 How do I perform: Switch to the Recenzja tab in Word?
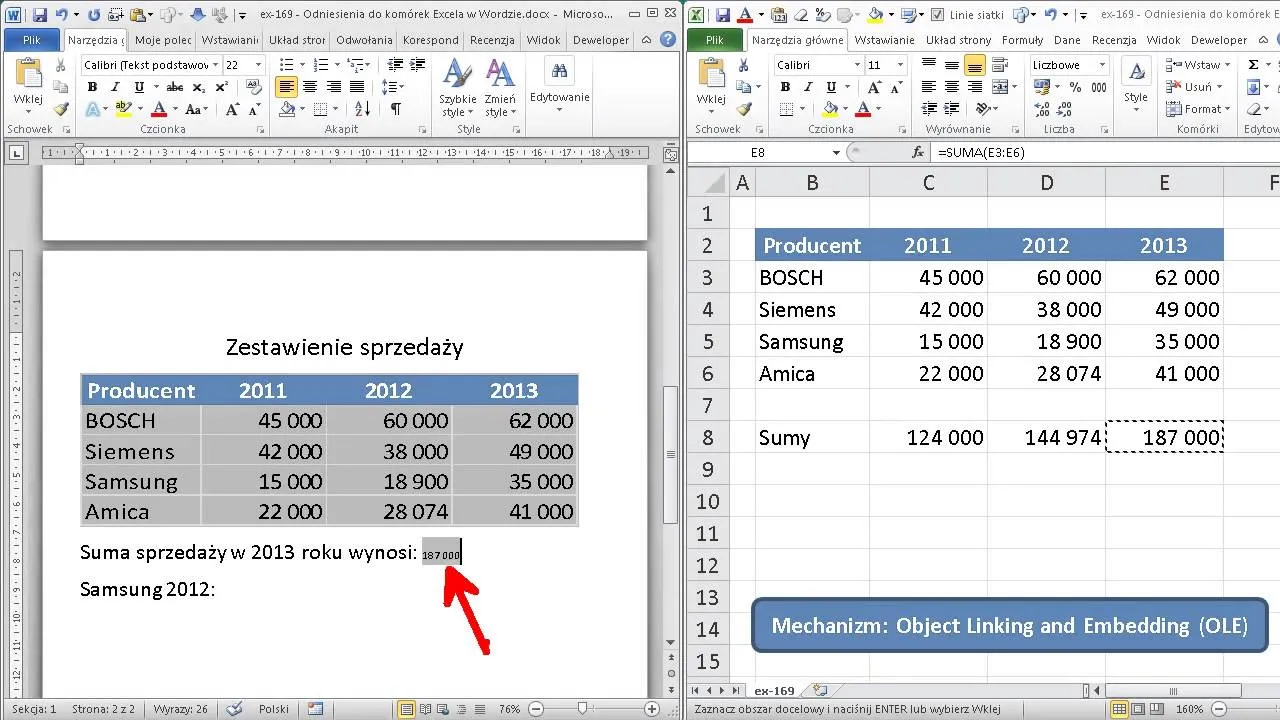[491, 40]
